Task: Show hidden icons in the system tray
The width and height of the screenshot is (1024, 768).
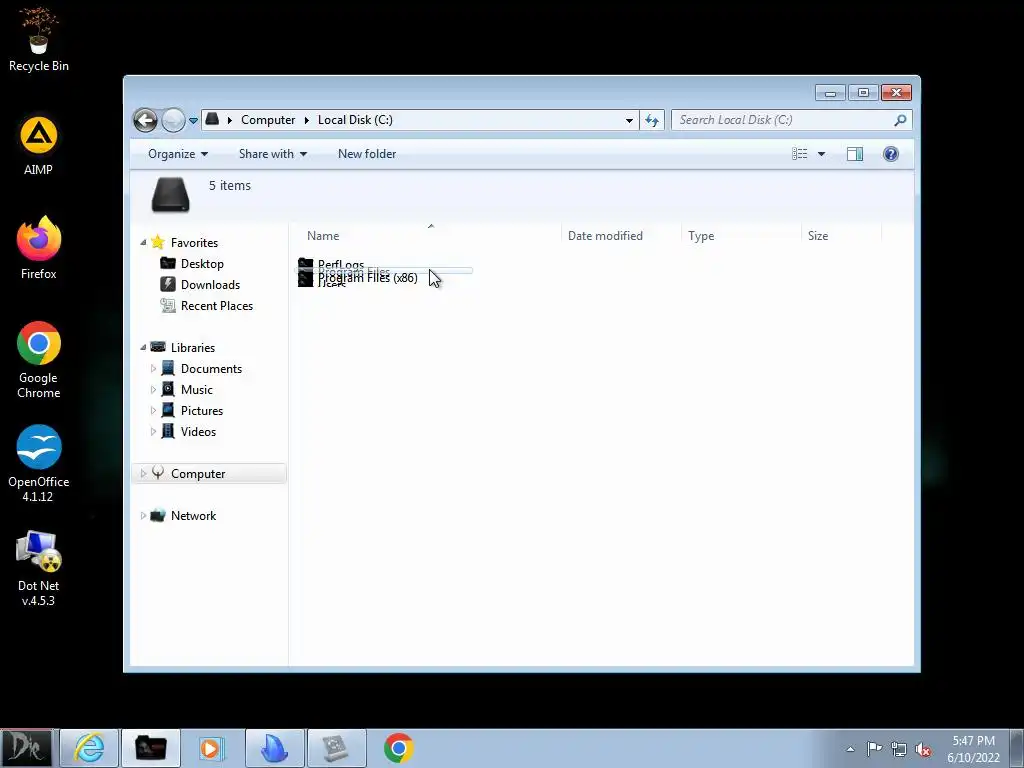Action: click(850, 749)
